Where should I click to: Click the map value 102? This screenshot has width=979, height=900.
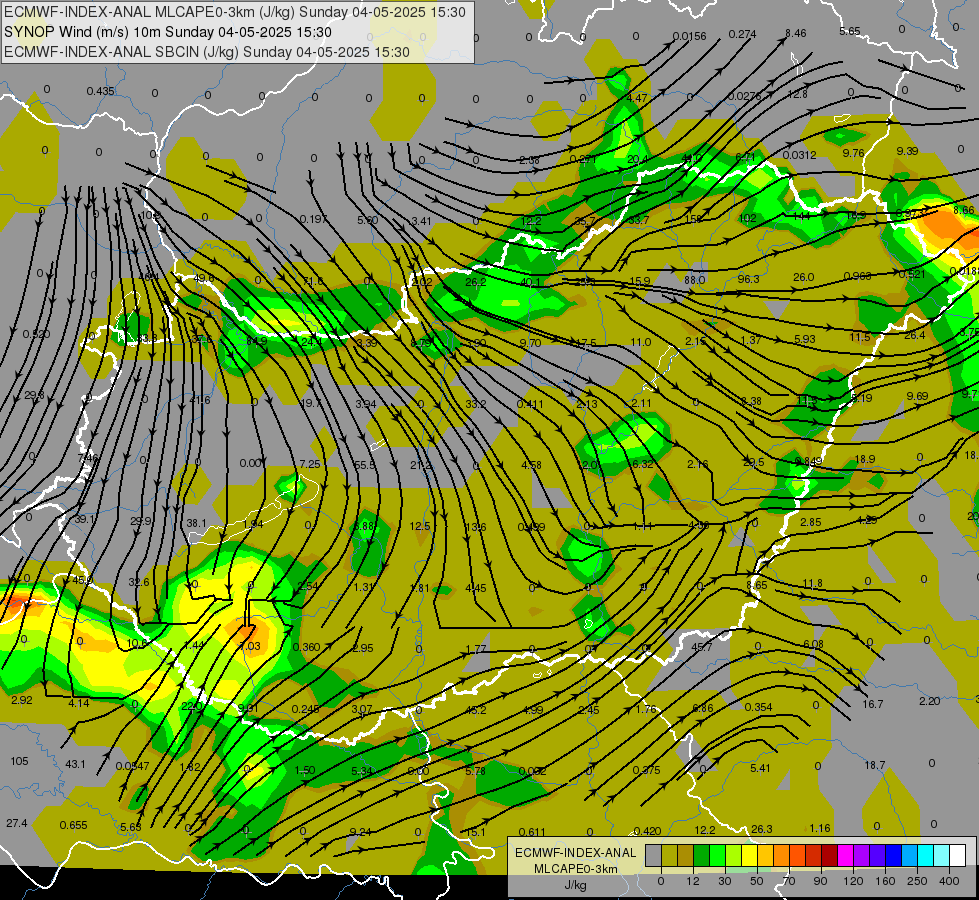(x=747, y=218)
